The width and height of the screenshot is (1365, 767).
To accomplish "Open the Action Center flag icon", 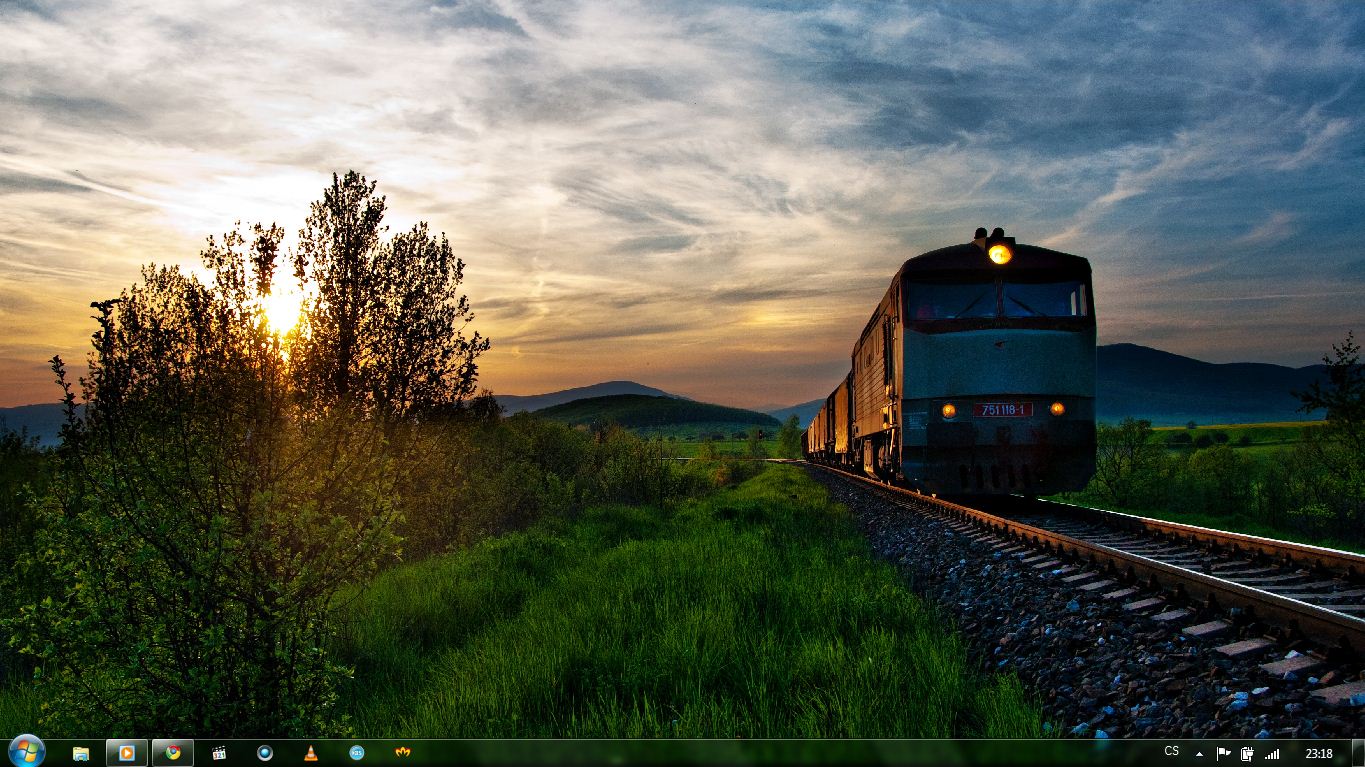I will click(1223, 754).
